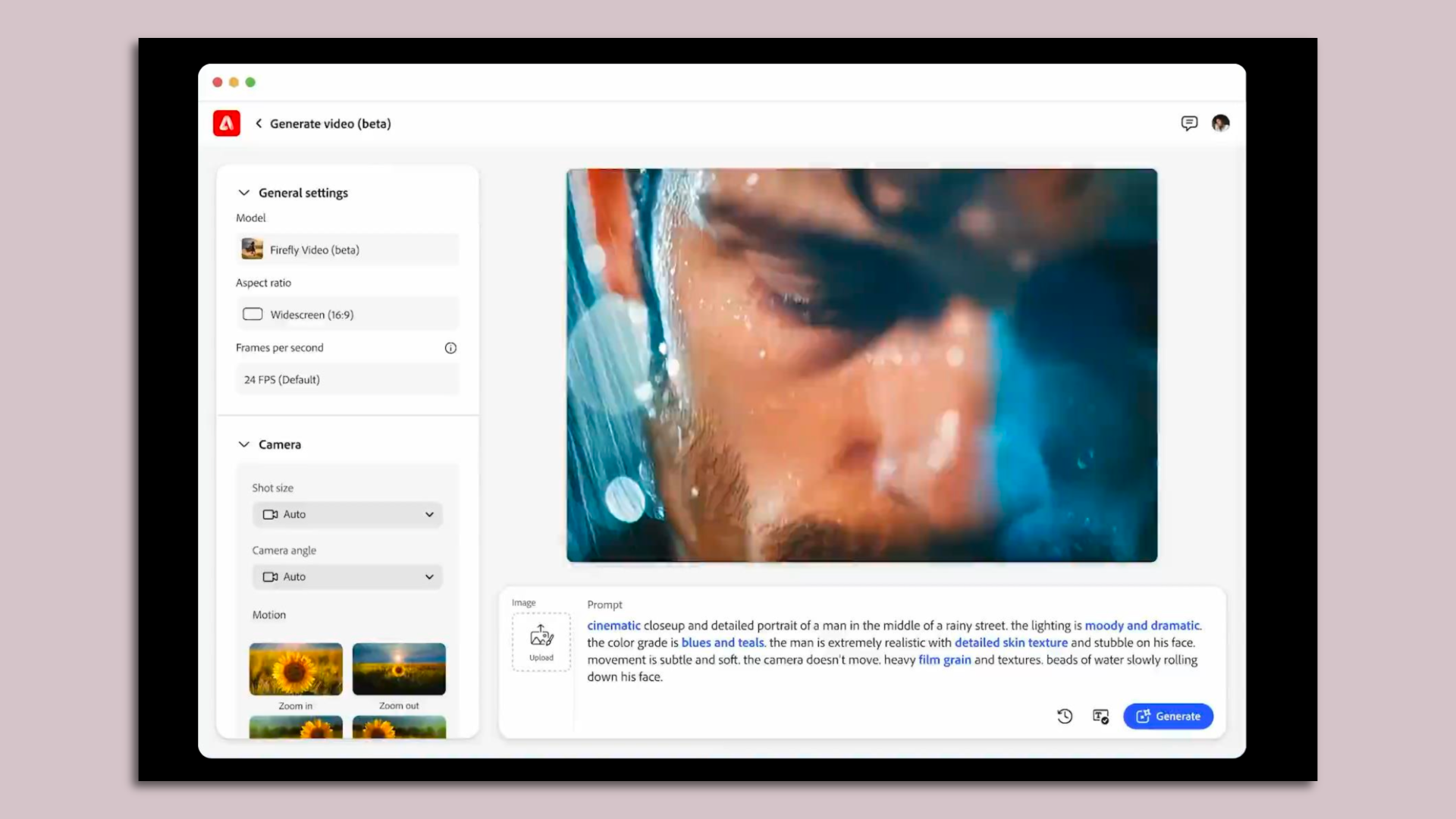This screenshot has height=819, width=1456.
Task: Click the back arrow next to Generate video
Action: pyautogui.click(x=259, y=123)
